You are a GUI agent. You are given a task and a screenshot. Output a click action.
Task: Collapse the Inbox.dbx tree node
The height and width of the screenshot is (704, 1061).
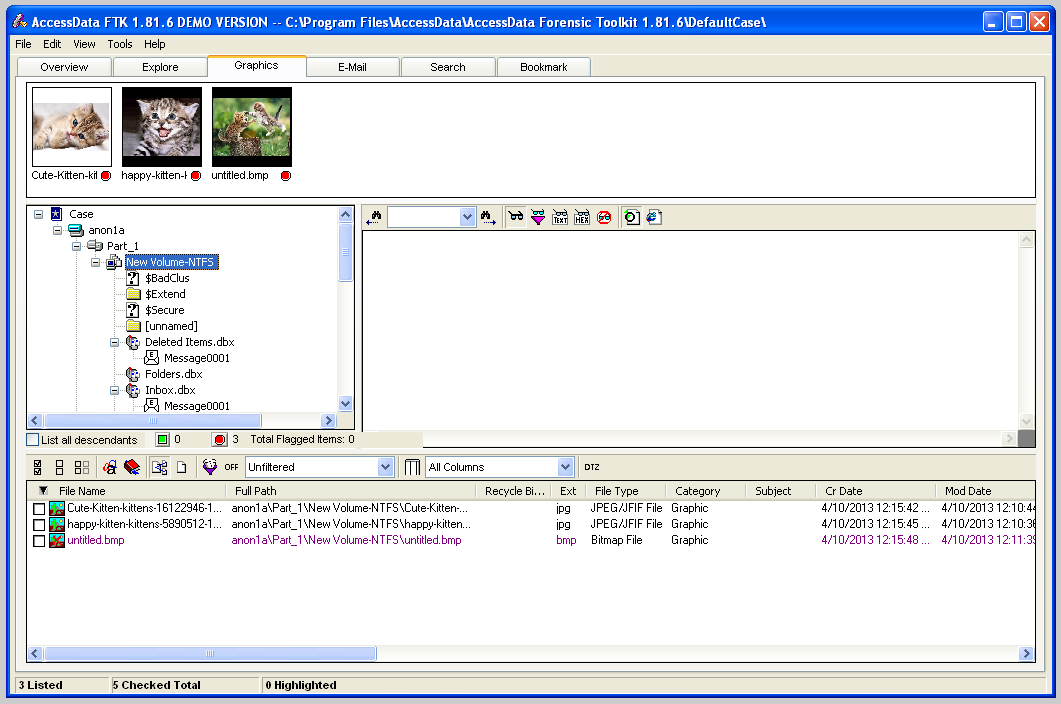[x=114, y=390]
